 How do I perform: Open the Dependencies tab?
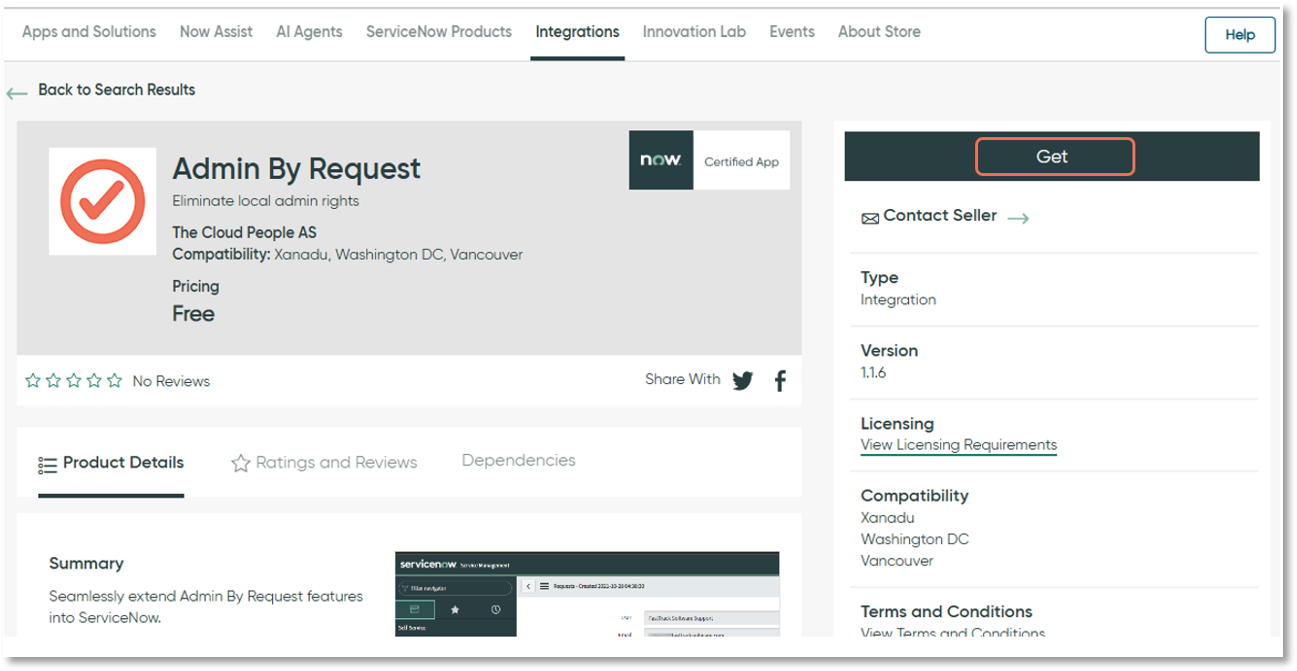(518, 461)
